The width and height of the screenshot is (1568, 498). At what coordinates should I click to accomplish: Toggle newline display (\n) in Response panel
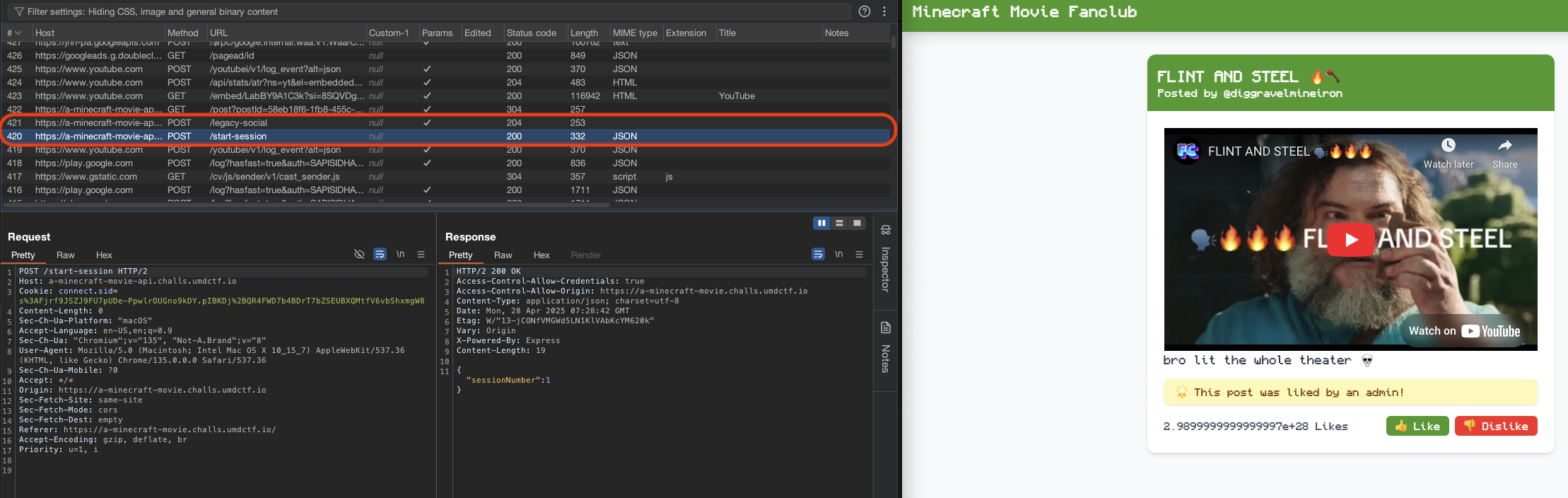pos(838,255)
